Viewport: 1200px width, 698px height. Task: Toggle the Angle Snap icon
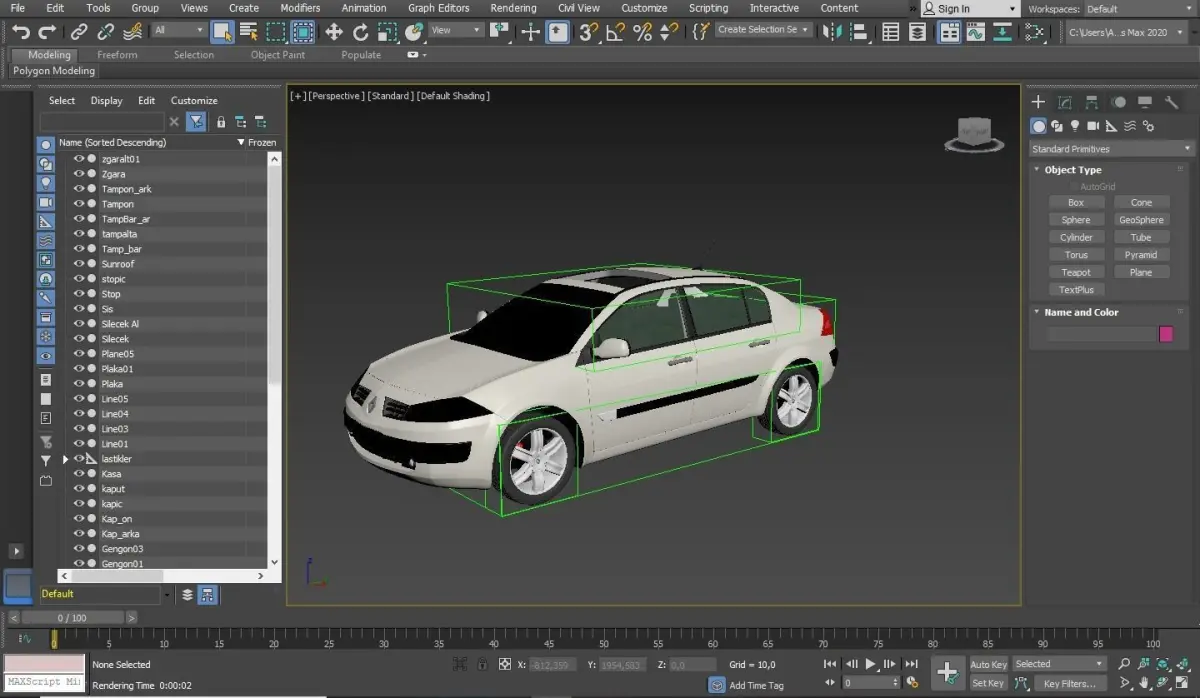617,32
